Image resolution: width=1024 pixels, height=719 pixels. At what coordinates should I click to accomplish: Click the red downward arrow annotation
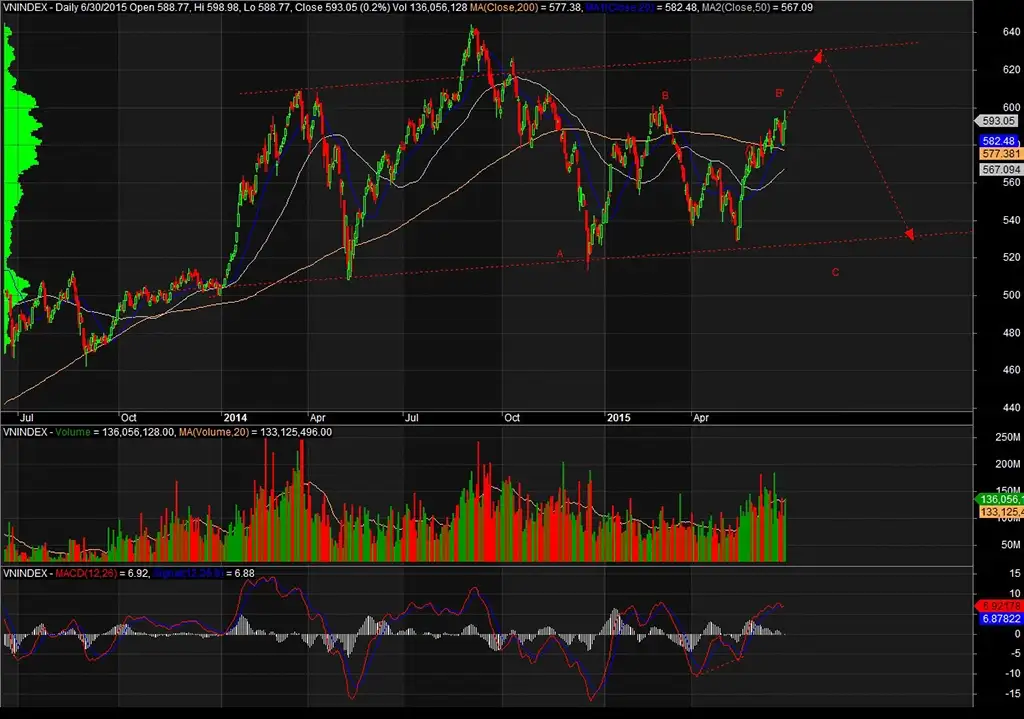pos(909,236)
